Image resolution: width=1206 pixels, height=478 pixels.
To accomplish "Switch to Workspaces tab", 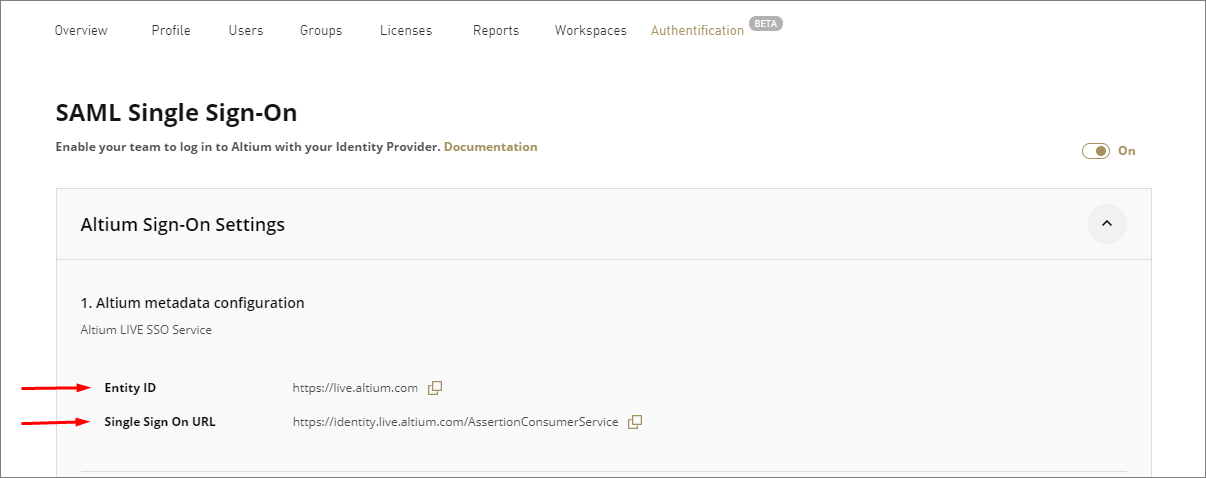I will pos(591,31).
